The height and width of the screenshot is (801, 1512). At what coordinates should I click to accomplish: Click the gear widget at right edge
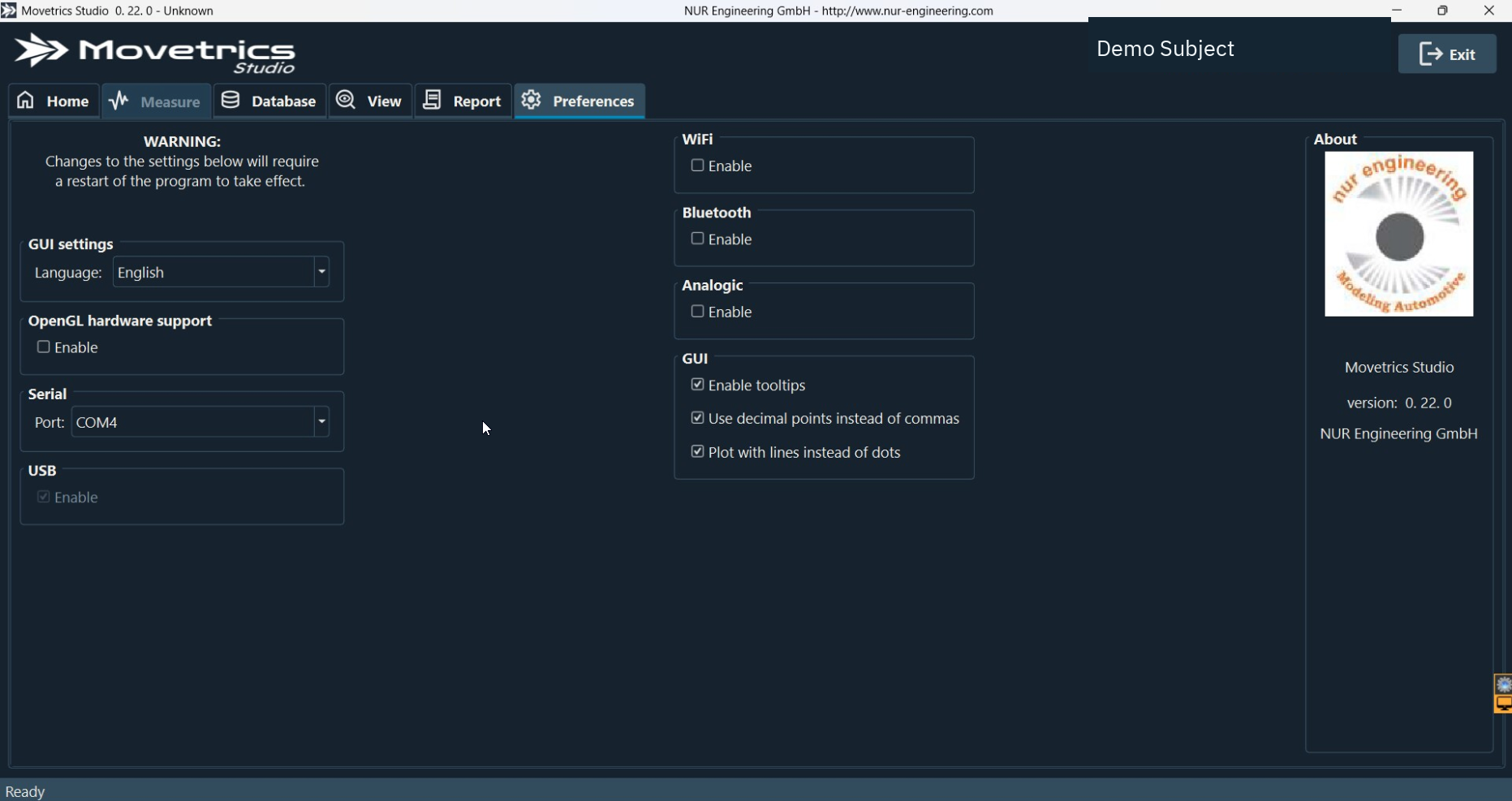(1504, 685)
